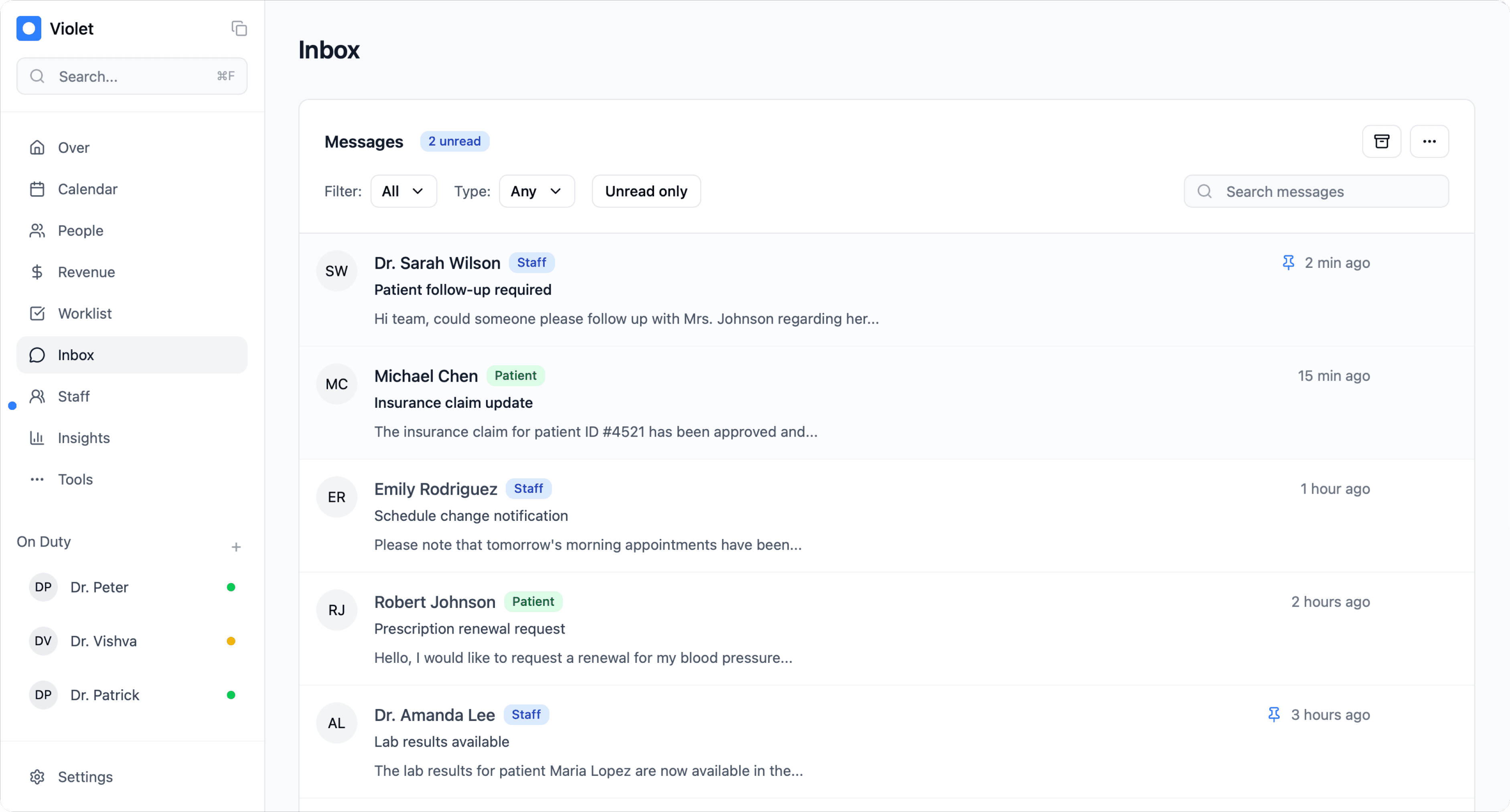Image resolution: width=1510 pixels, height=812 pixels.
Task: Open the Filter All dropdown
Action: [403, 191]
